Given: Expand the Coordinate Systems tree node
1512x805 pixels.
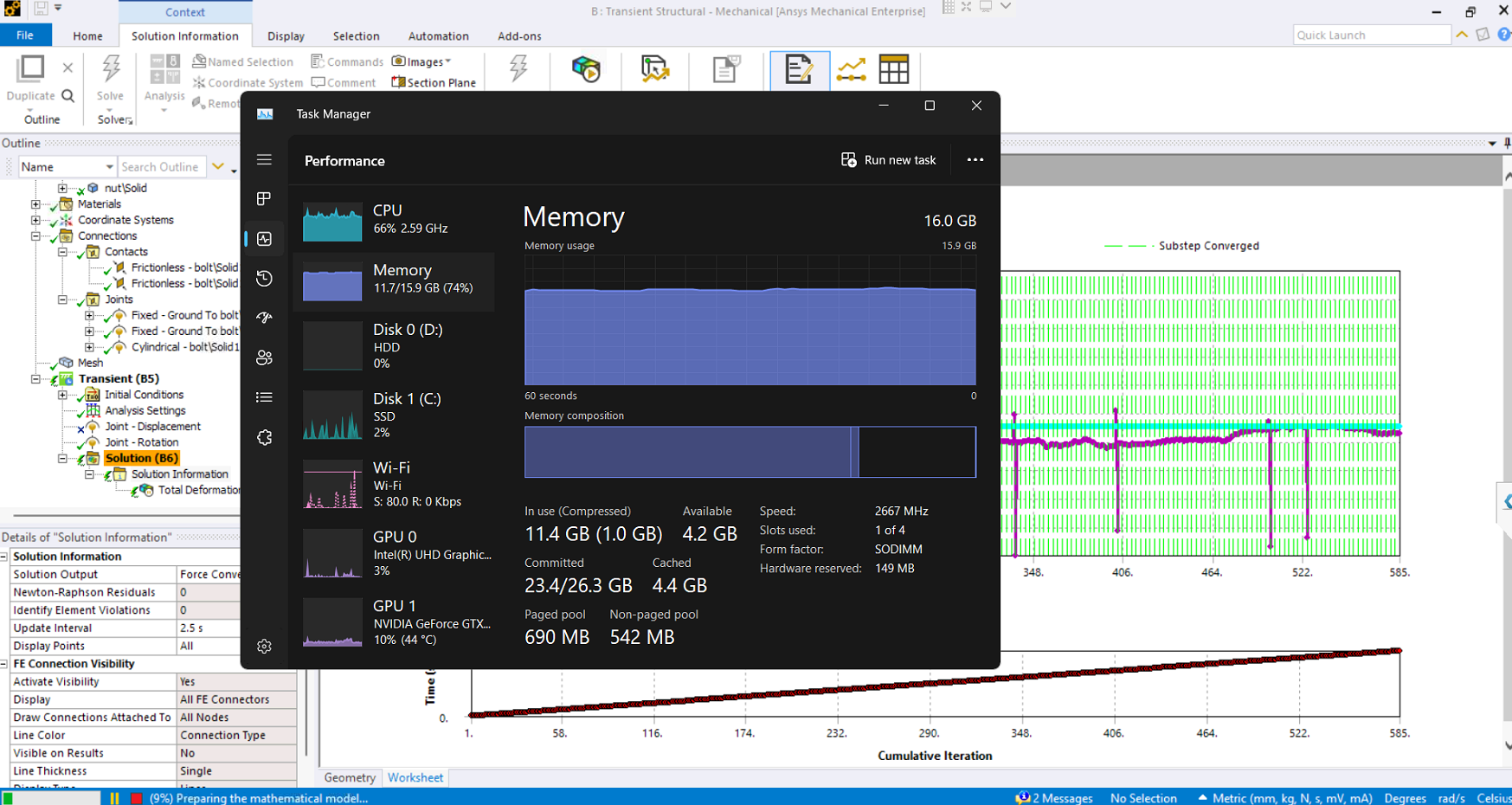Looking at the screenshot, I should (35, 220).
